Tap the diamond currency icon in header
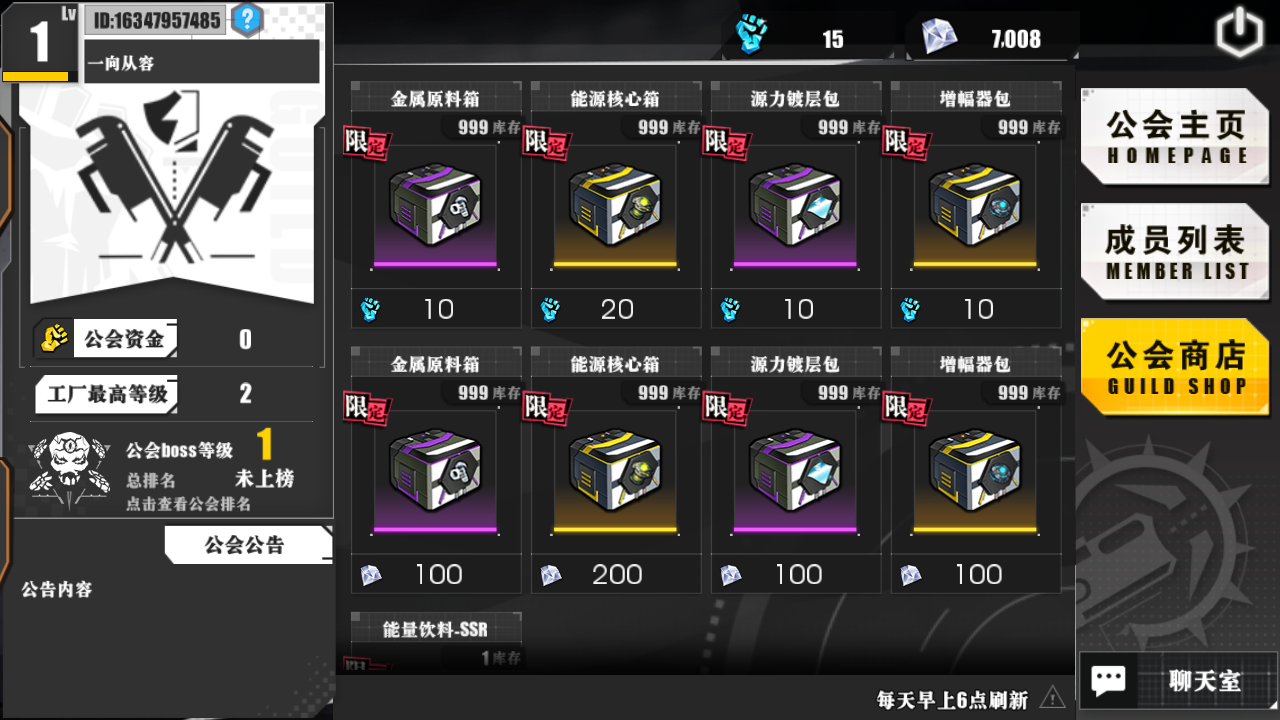Screen dimensions: 1280x720 (x=939, y=37)
